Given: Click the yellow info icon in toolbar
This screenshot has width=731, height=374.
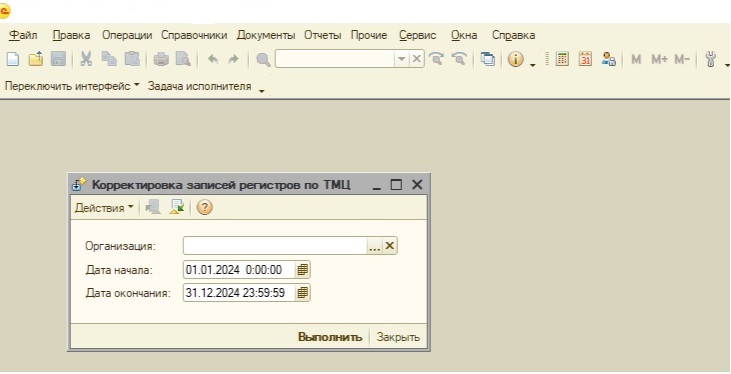Looking at the screenshot, I should [x=515, y=59].
